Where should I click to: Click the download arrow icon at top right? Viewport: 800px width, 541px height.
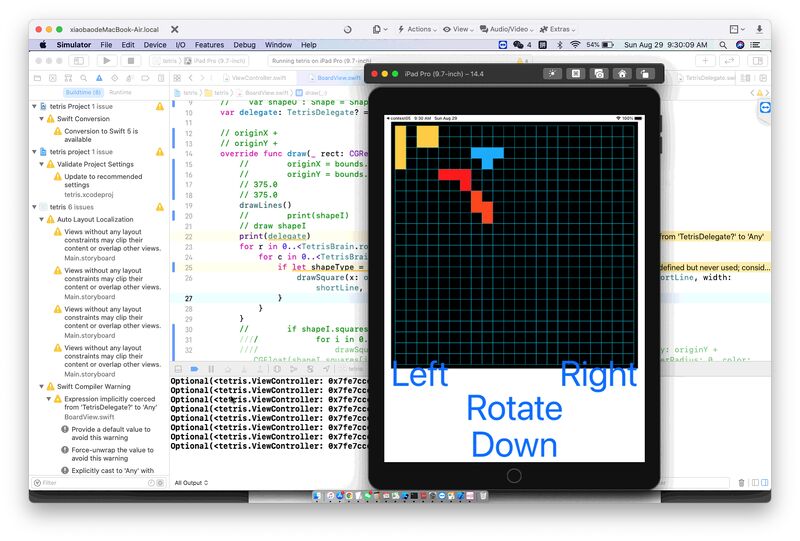click(x=759, y=30)
